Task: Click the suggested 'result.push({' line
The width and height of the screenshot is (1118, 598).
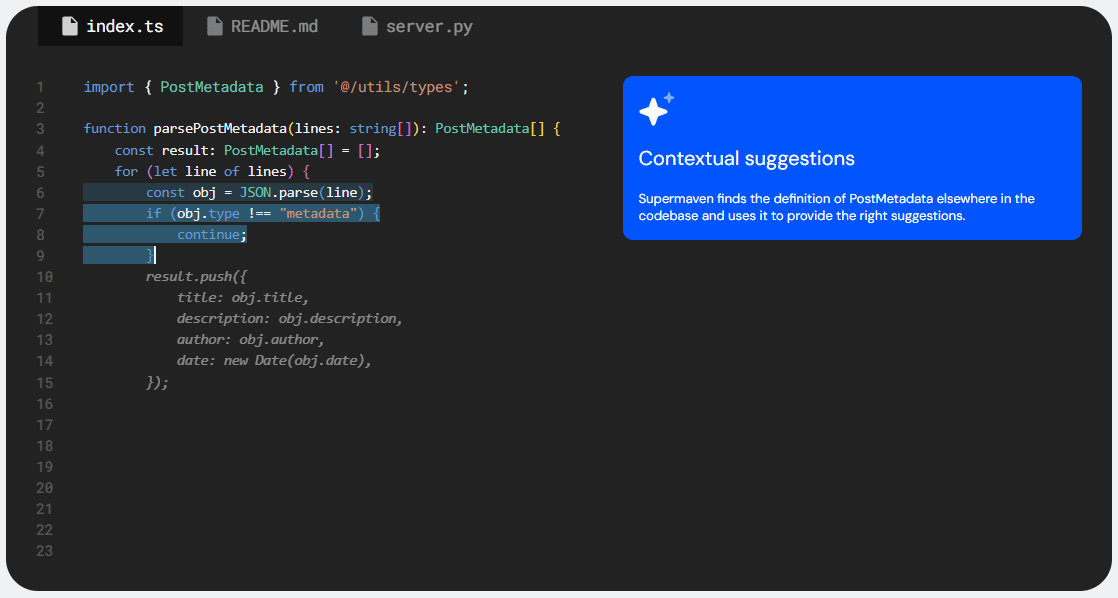Action: point(196,277)
